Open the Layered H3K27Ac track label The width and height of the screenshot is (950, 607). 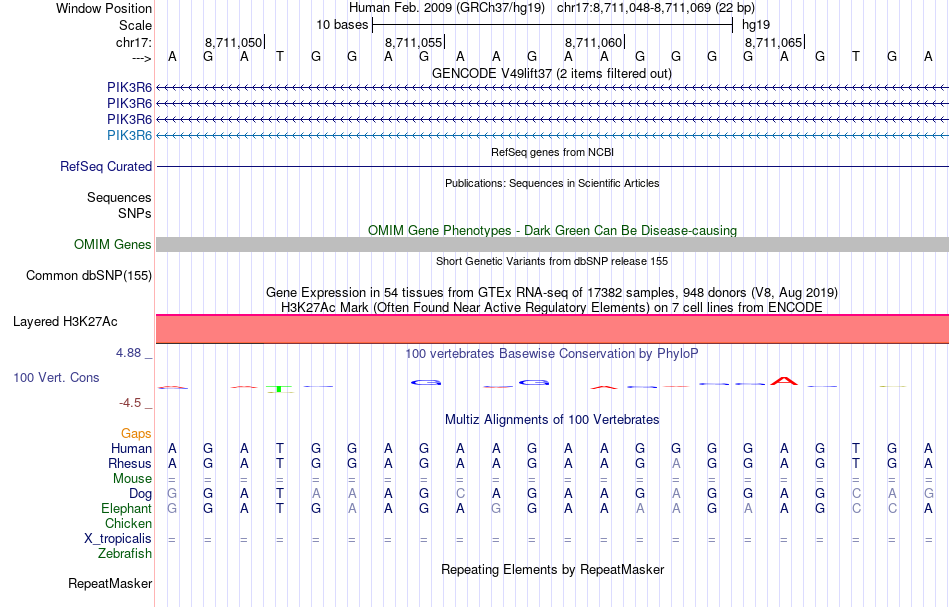[65, 322]
